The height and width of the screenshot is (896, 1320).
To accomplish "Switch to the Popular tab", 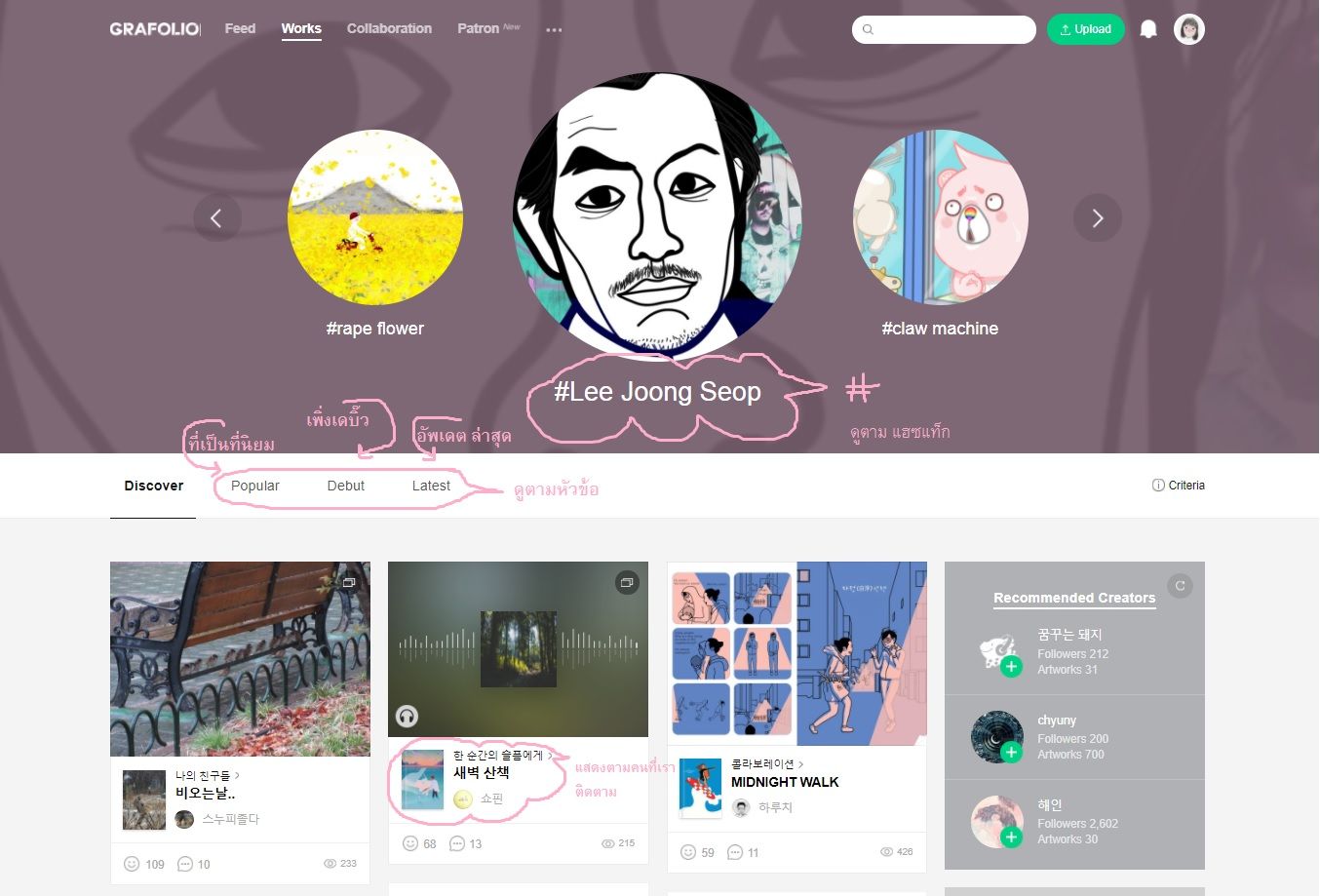I will click(255, 486).
